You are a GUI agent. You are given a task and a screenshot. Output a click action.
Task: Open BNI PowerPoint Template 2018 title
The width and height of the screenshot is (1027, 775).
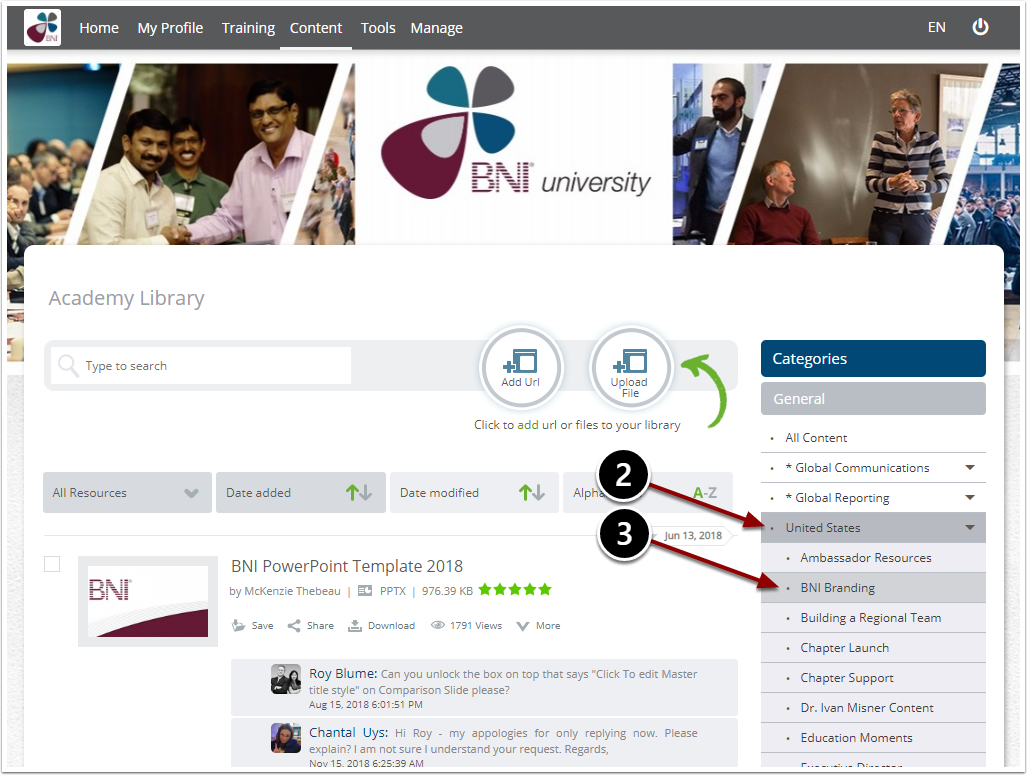(347, 566)
